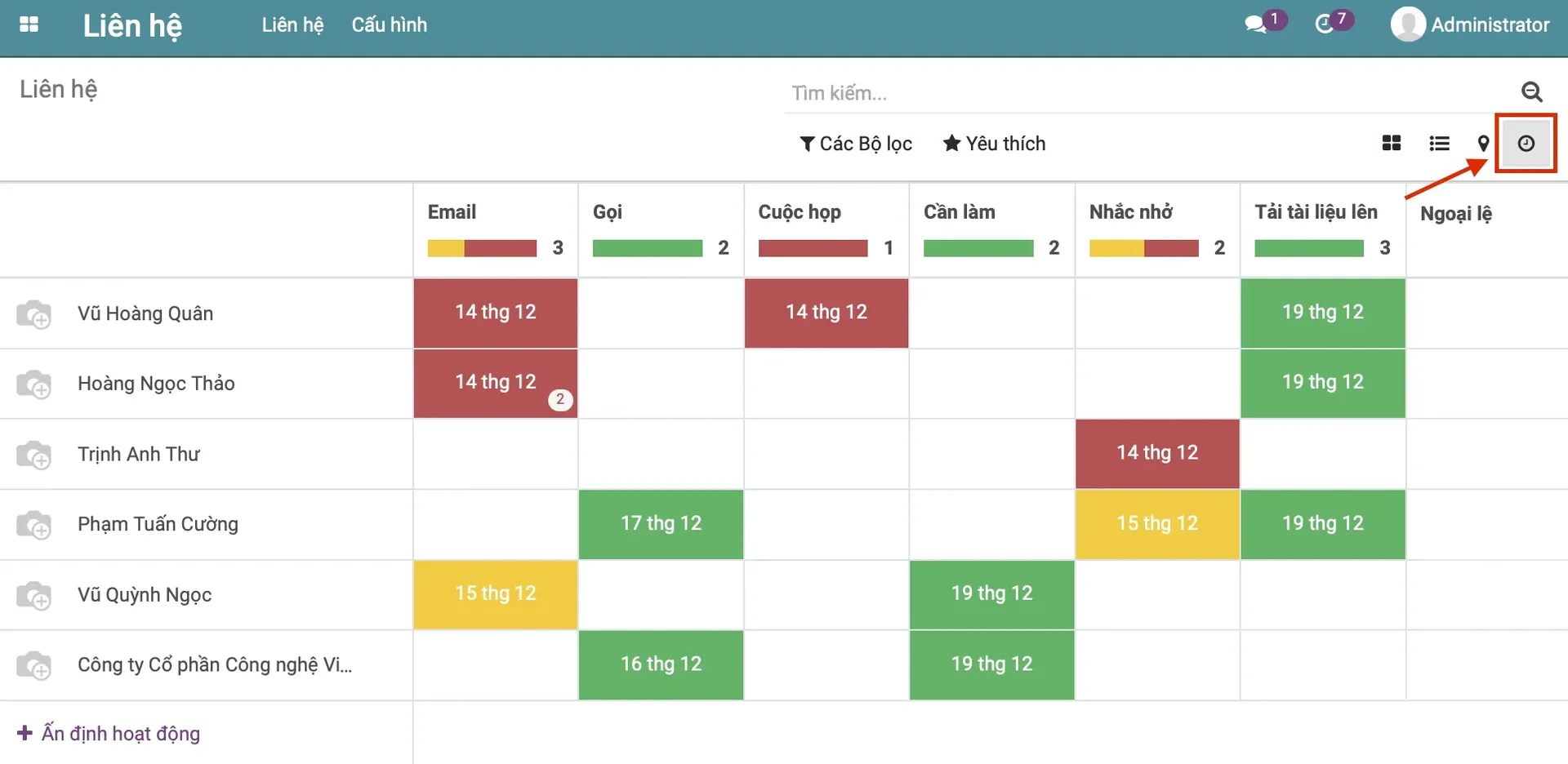Screen dimensions: 1568x764
Task: Open the conversations message icon
Action: (x=1255, y=24)
